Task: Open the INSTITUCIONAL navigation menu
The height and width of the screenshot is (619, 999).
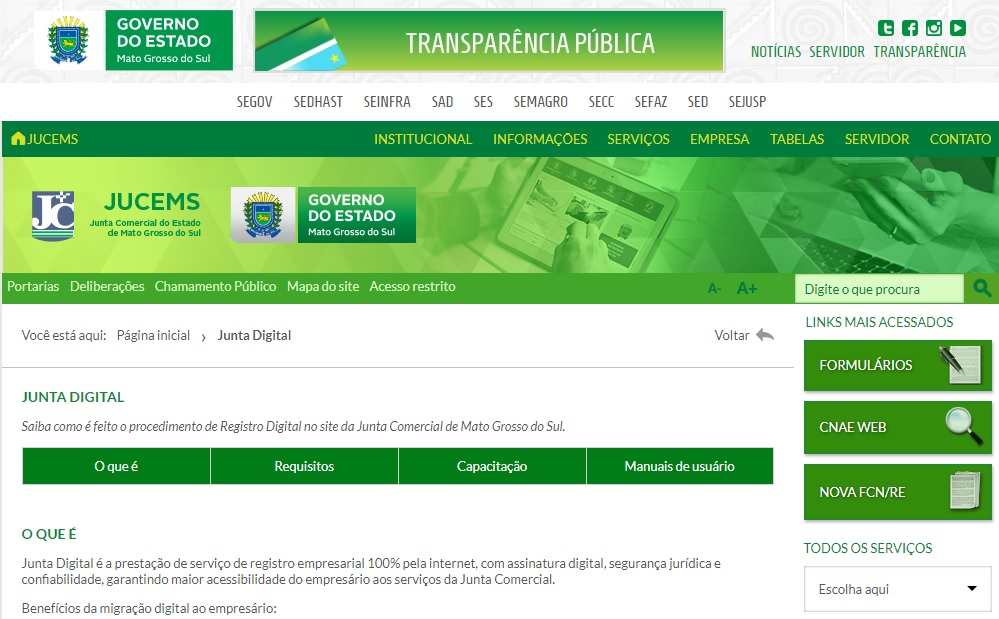Action: tap(423, 139)
